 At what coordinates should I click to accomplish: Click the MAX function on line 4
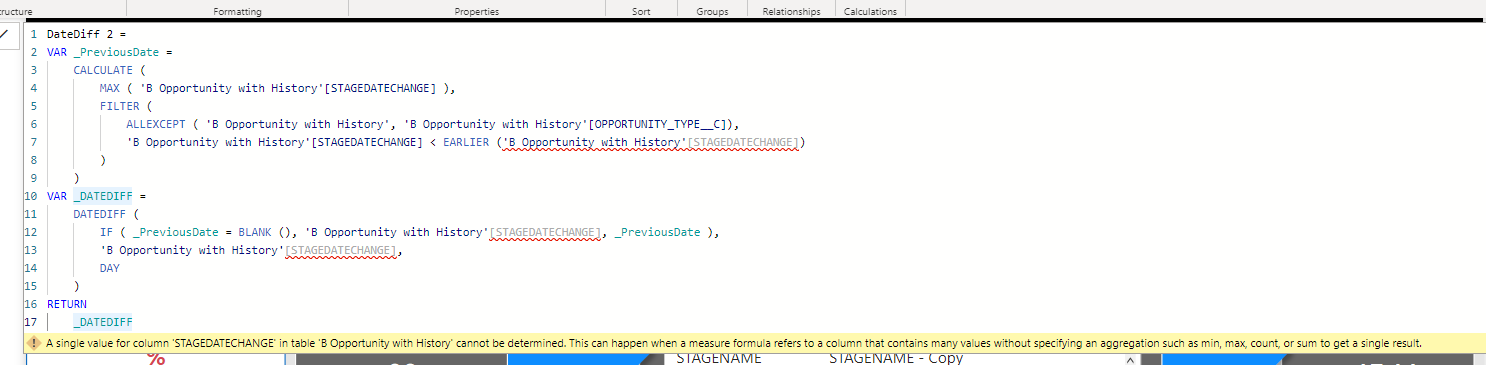109,88
